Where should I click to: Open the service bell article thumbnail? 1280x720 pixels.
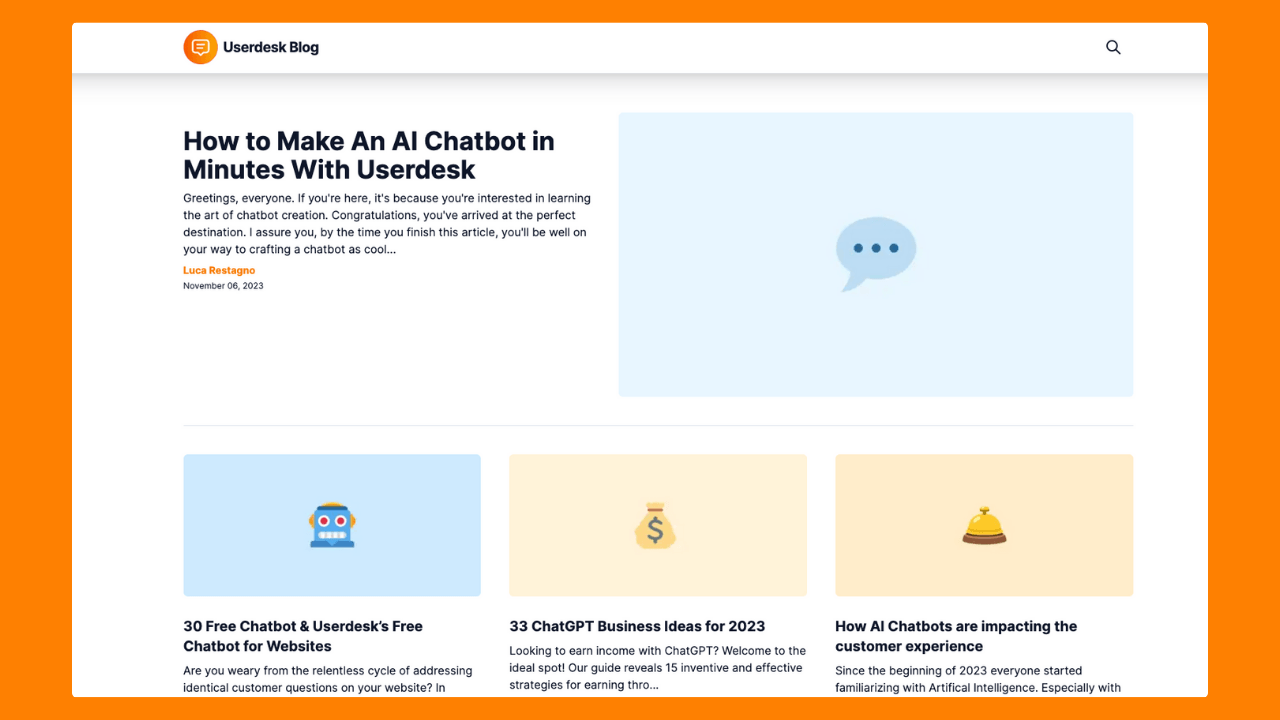[984, 525]
